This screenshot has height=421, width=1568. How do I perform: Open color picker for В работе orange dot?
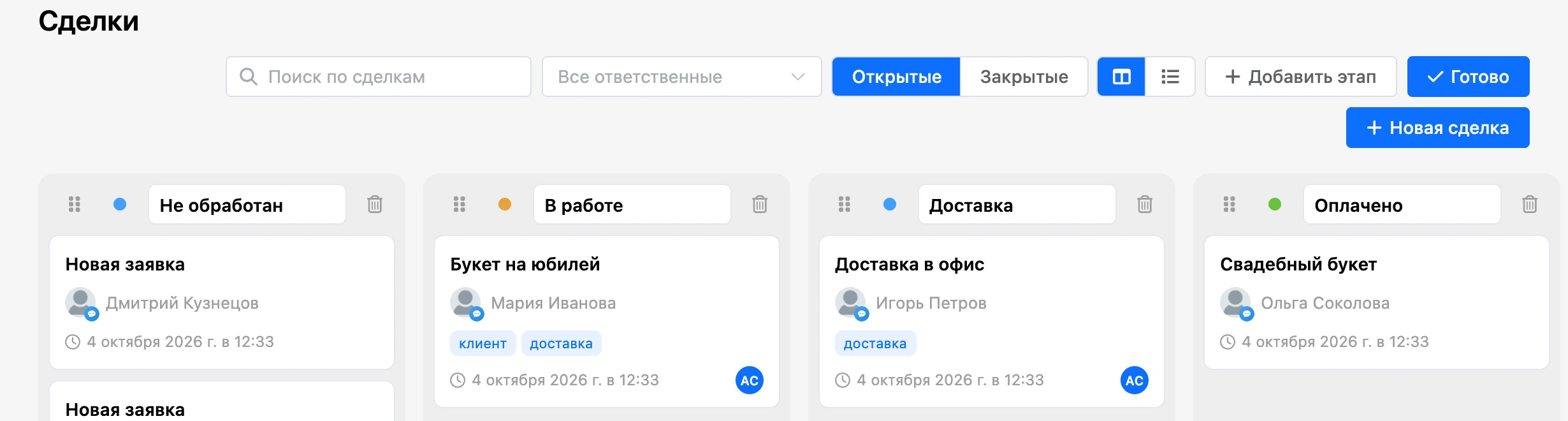point(505,204)
